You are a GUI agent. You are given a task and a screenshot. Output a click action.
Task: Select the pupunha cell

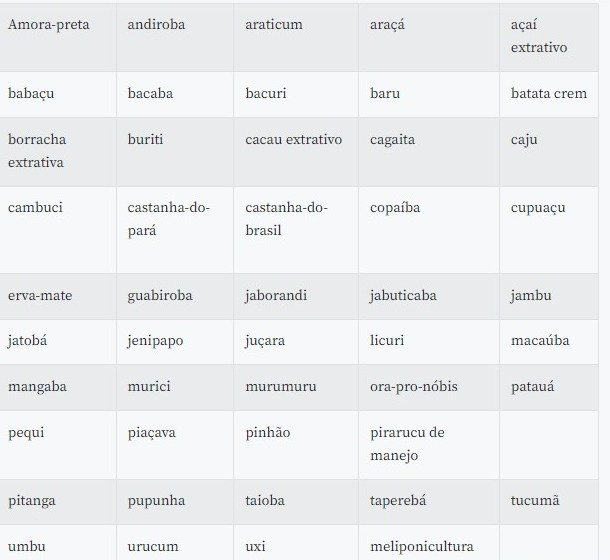tap(175, 502)
